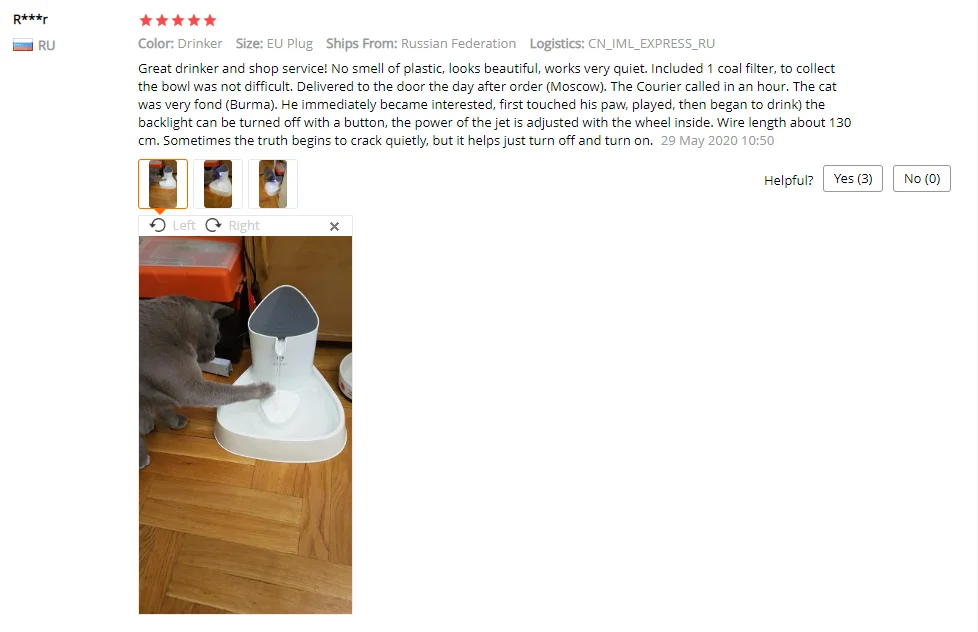Click the 'Left' rotate label

184,225
